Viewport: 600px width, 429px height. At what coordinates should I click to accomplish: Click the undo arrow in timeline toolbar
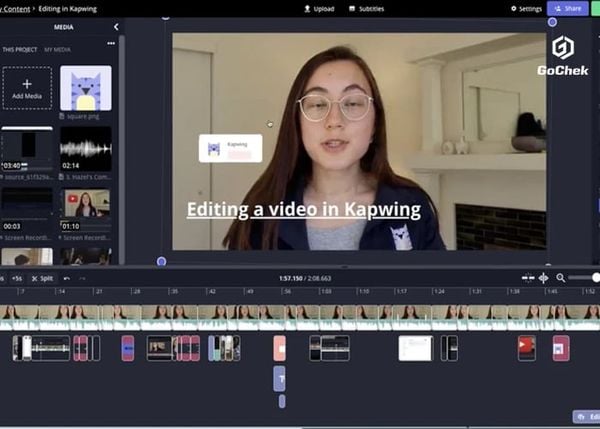[x=67, y=279]
